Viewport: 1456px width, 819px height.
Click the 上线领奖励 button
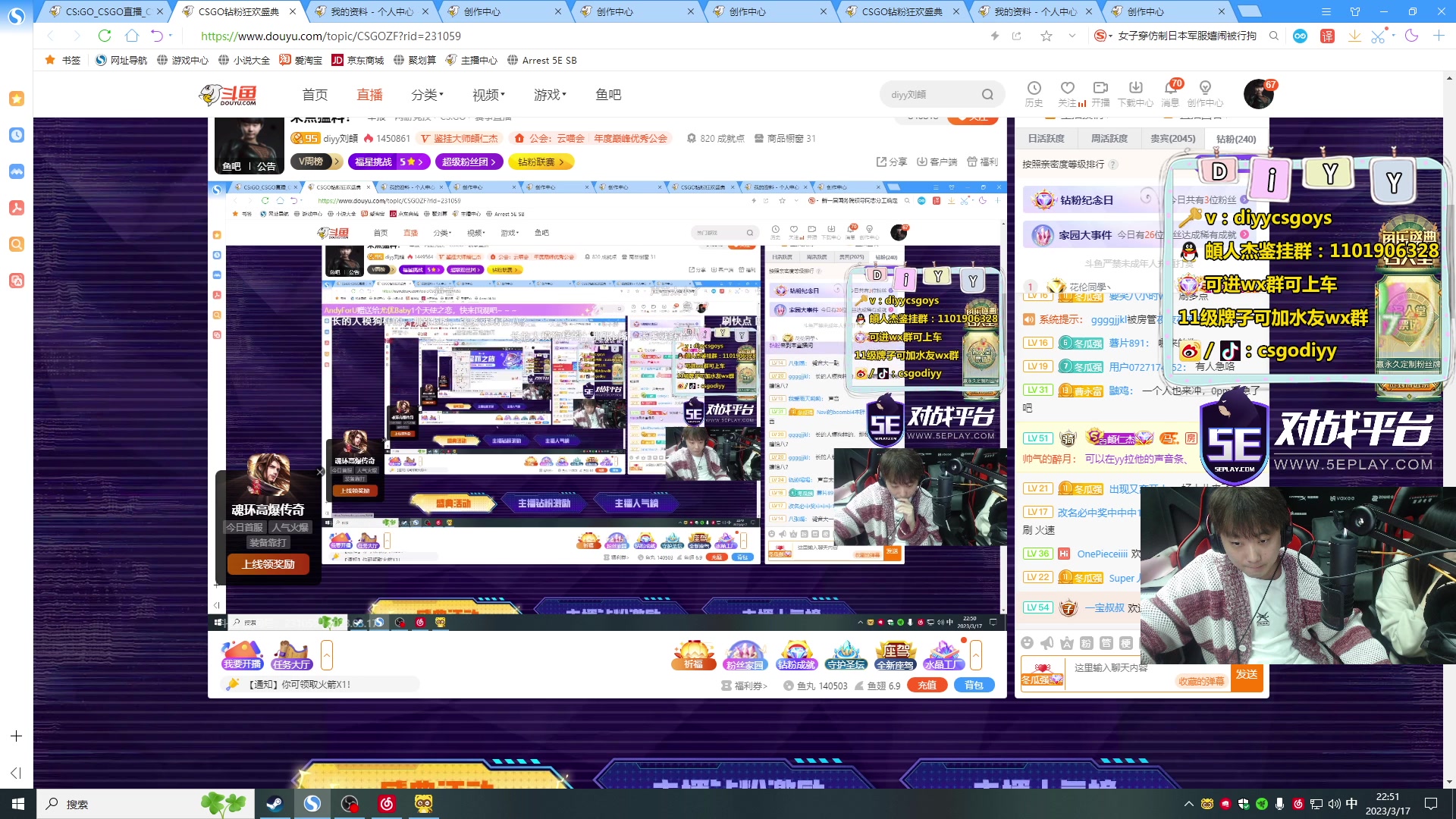click(268, 564)
